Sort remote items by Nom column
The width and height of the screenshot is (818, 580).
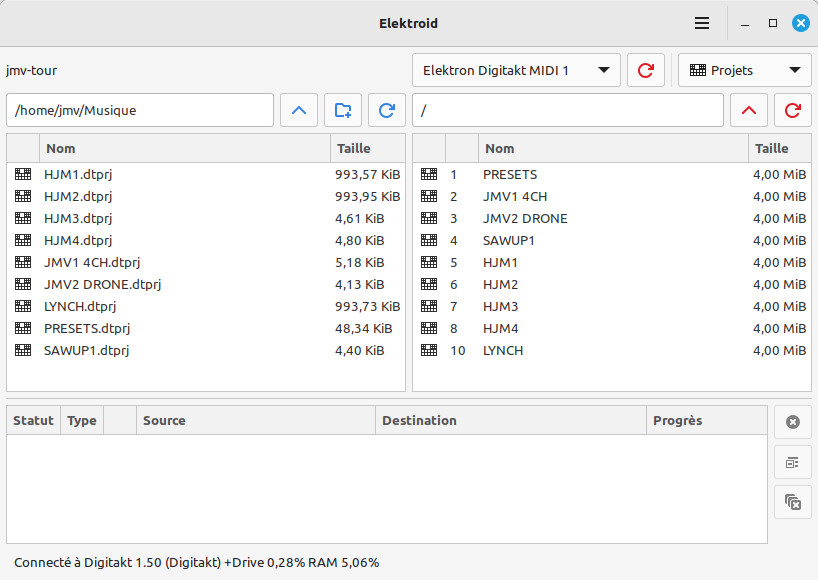[613, 148]
